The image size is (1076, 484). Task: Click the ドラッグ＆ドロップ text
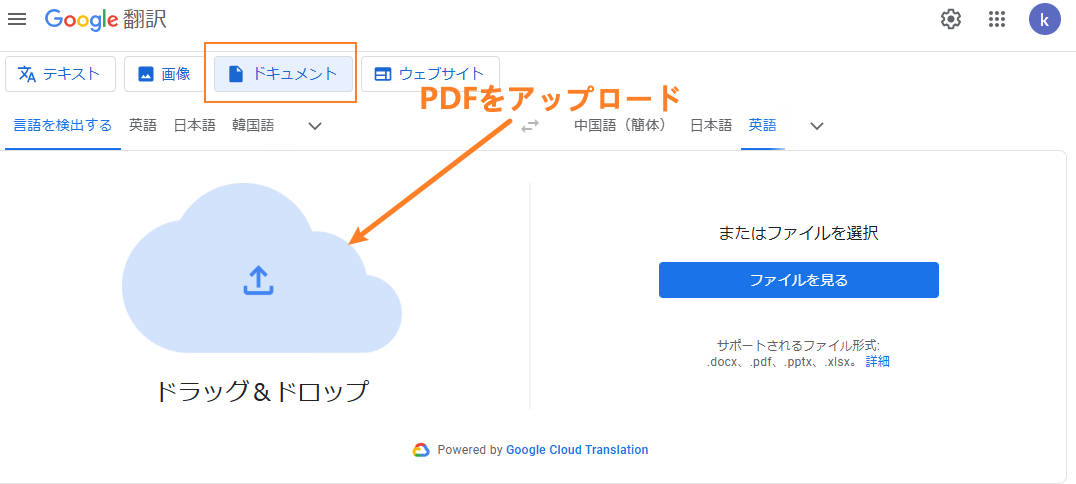click(x=262, y=391)
